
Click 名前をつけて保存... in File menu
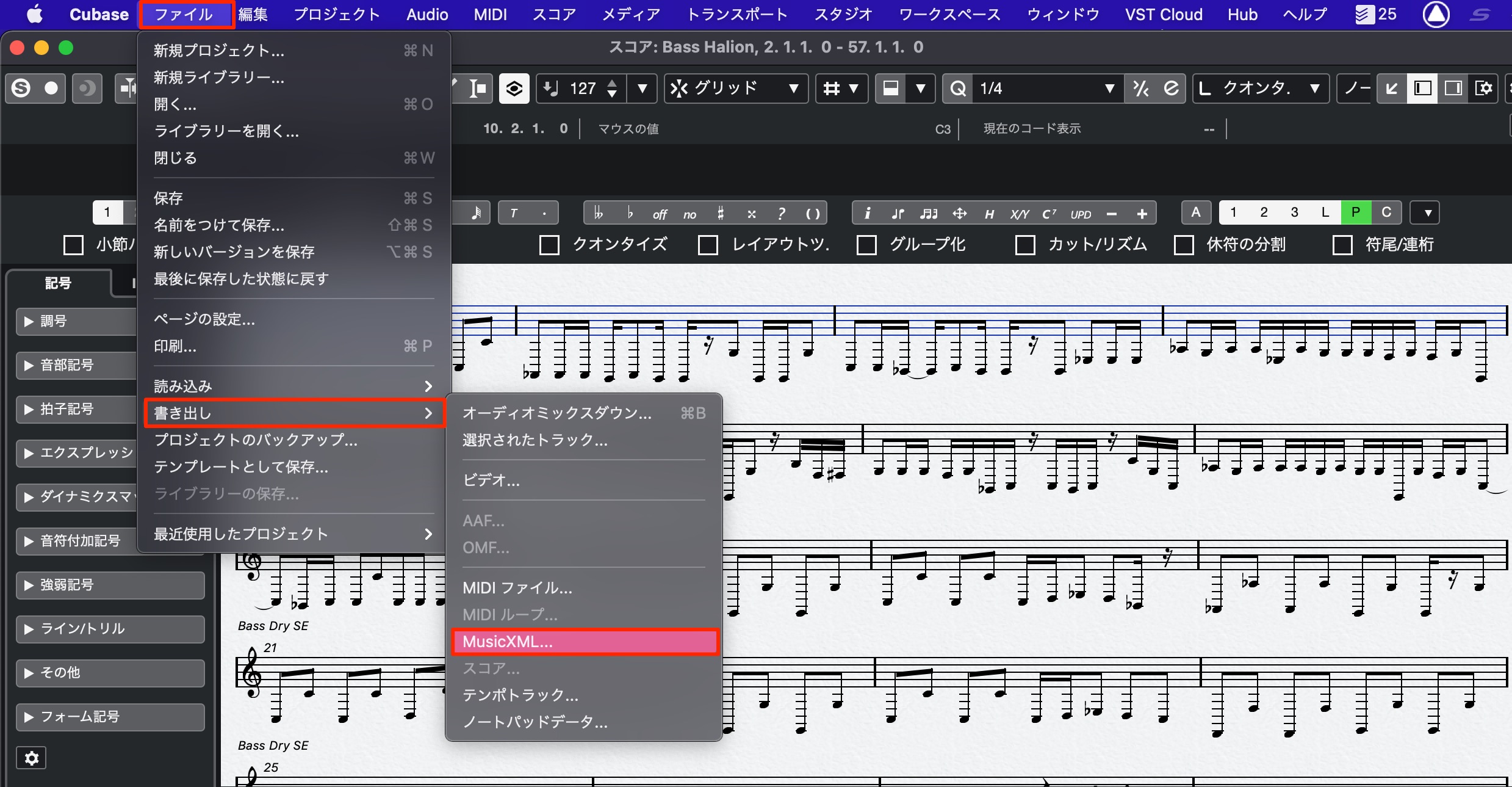pos(293,225)
